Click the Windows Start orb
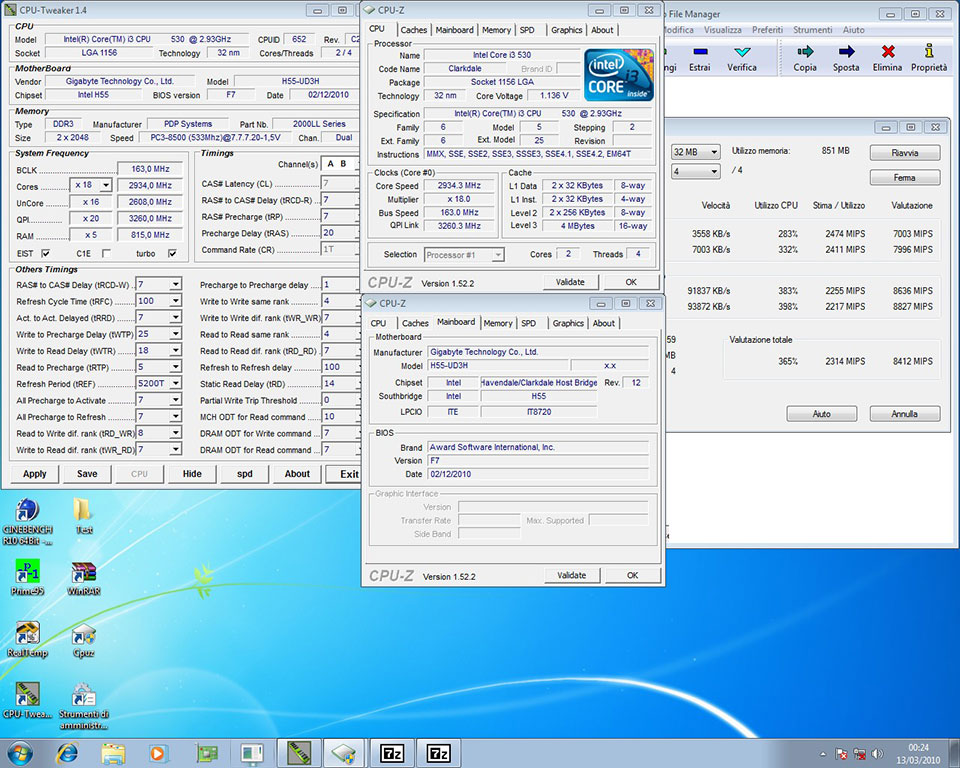This screenshot has height=768, width=960. pos(19,753)
